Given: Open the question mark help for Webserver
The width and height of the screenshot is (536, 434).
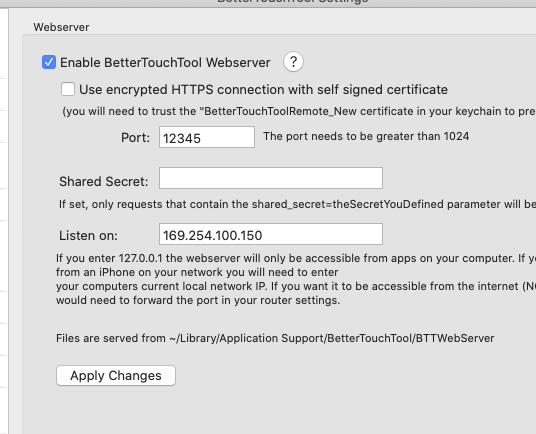Looking at the screenshot, I should click(293, 62).
